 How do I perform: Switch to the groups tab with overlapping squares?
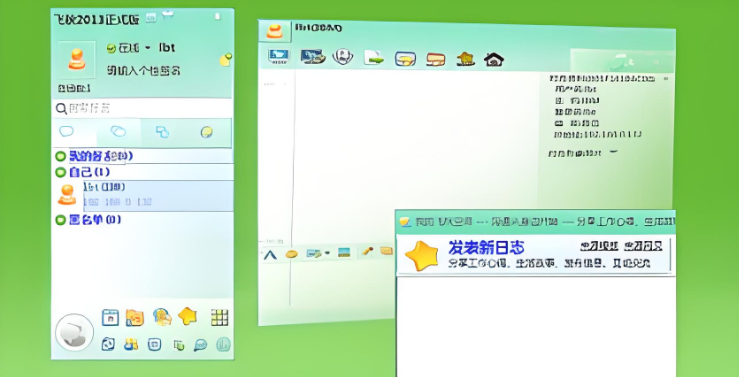[162, 132]
